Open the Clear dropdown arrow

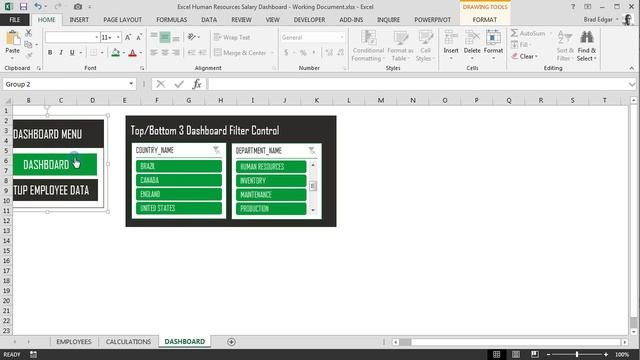click(536, 56)
